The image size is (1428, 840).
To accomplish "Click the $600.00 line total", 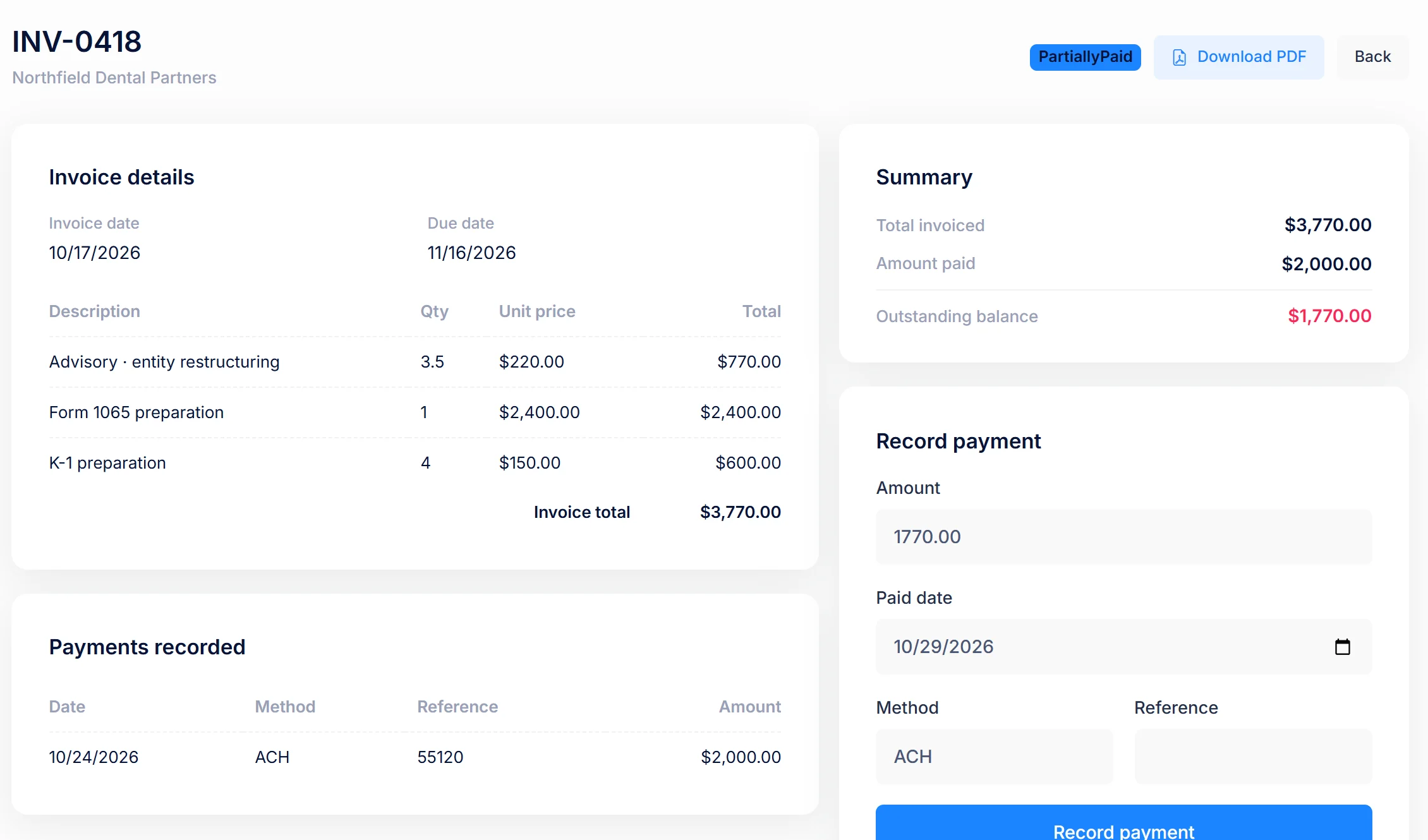I will (x=748, y=463).
